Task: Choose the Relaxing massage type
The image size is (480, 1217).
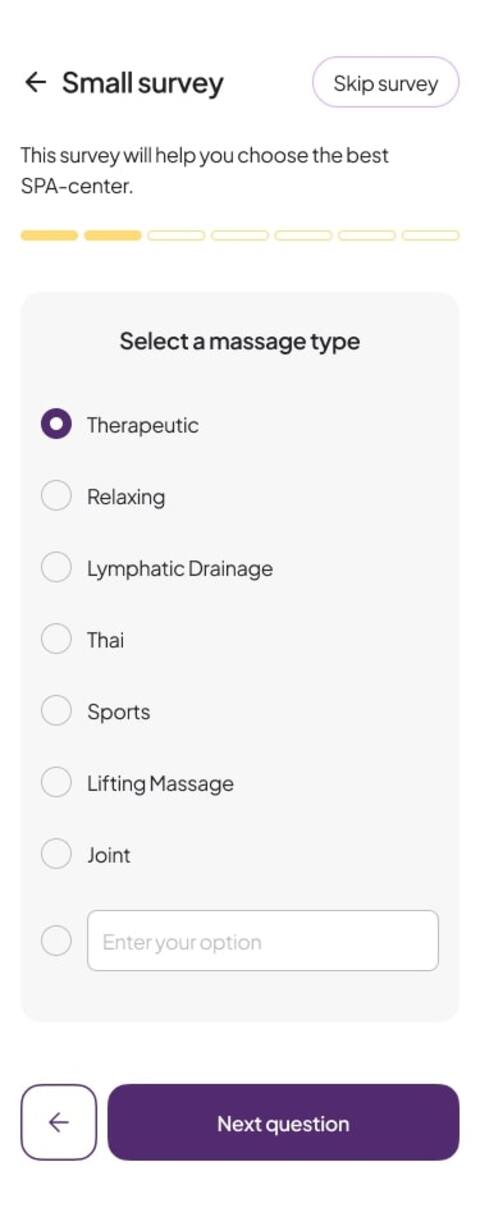Action: click(56, 496)
